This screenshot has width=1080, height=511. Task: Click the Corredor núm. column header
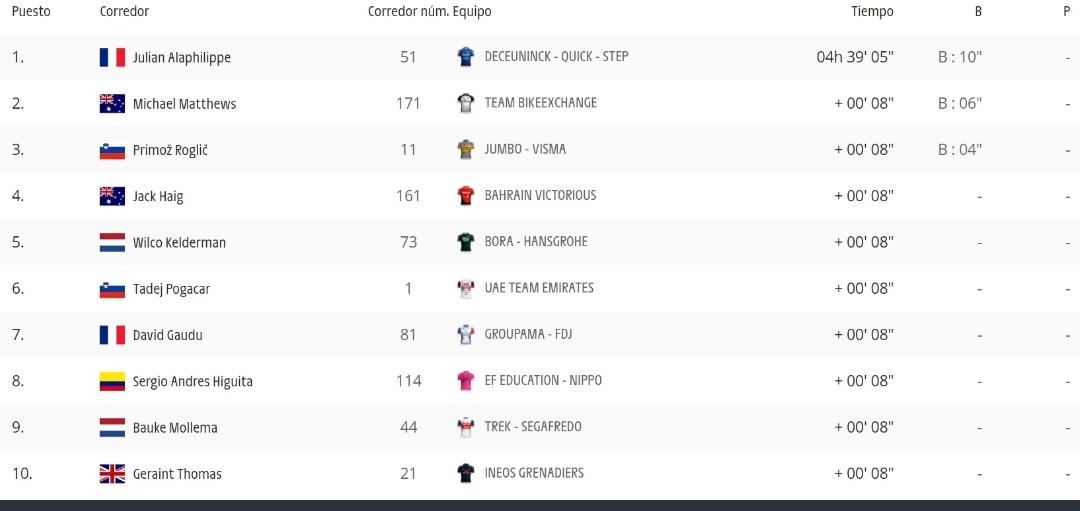click(x=408, y=12)
